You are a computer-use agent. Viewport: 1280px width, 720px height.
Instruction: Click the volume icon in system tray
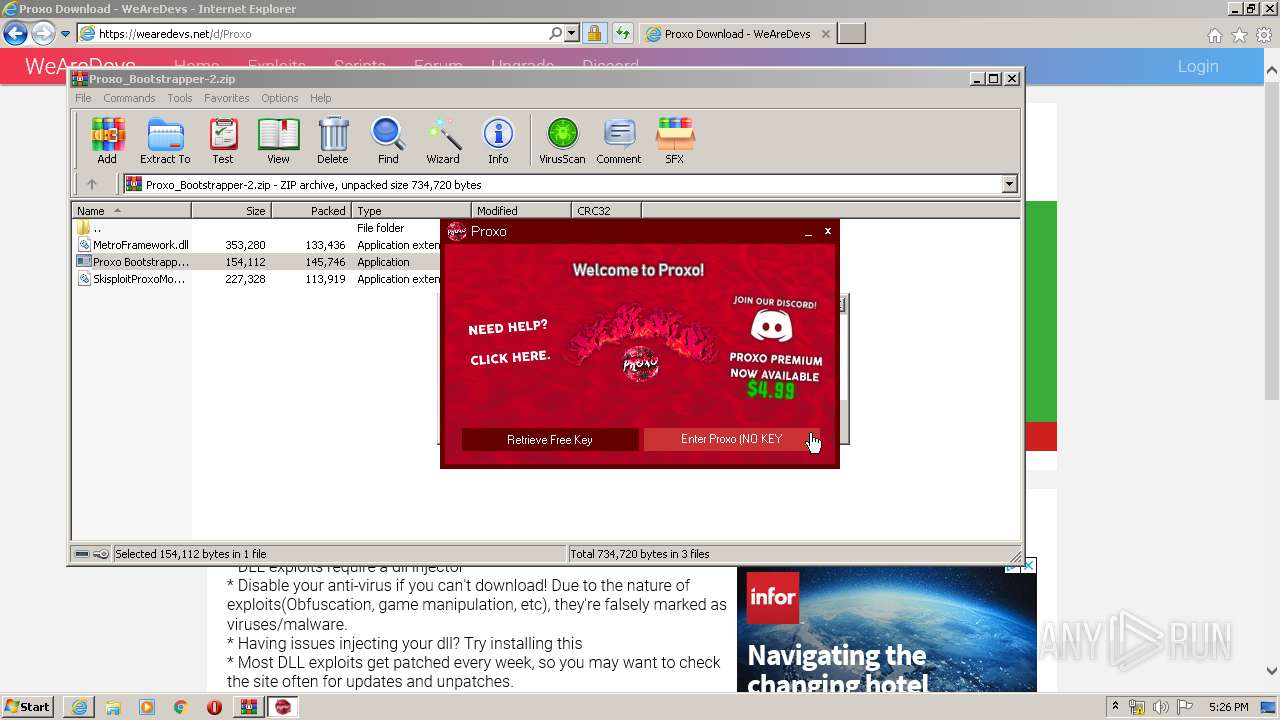[1161, 707]
